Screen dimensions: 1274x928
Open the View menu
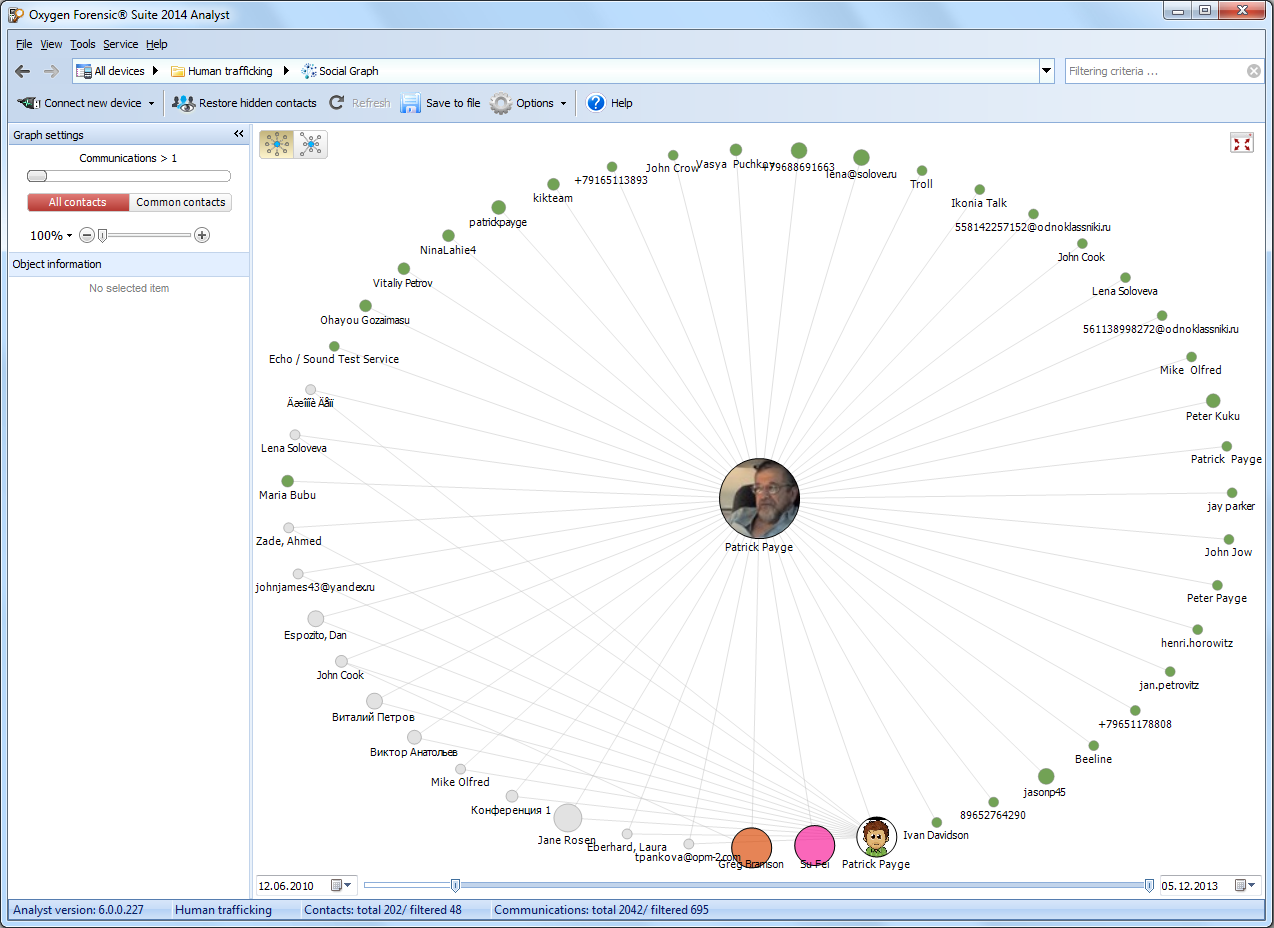pos(51,44)
